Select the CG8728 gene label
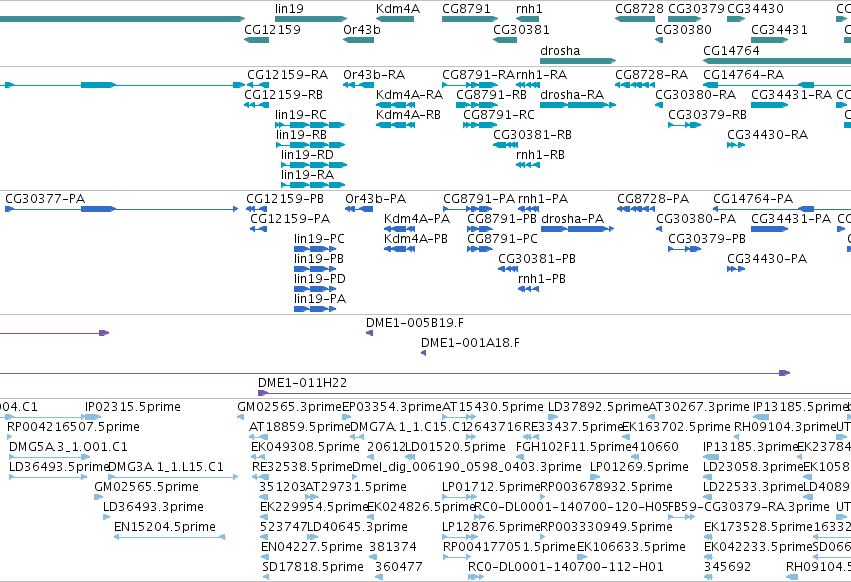851x582 pixels. pyautogui.click(x=639, y=9)
